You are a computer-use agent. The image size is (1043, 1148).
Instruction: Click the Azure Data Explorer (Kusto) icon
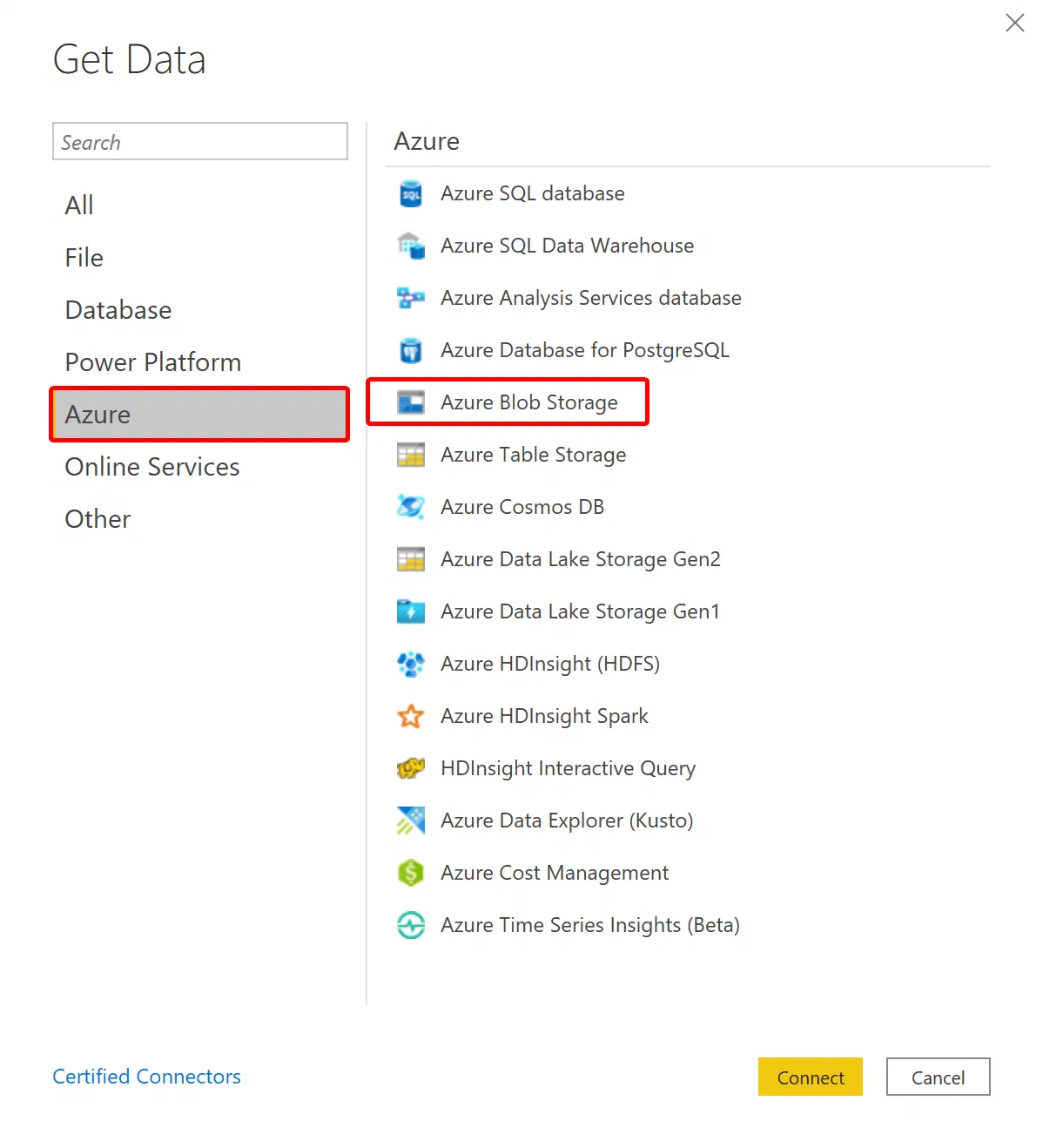(410, 820)
